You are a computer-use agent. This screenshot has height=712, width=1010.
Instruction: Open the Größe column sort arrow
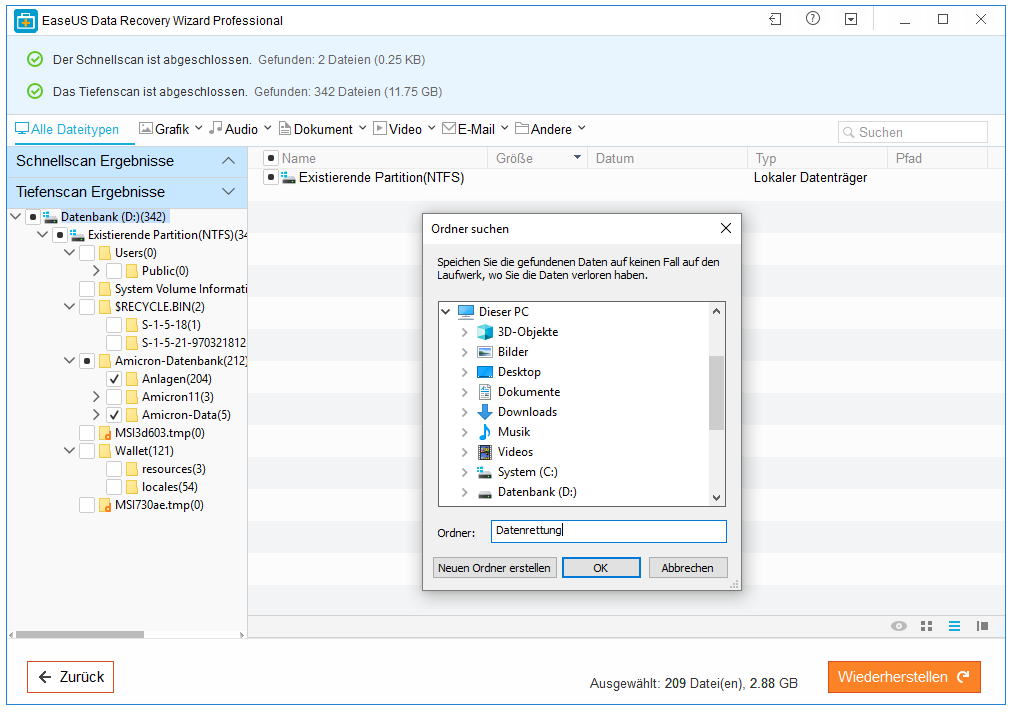(x=577, y=157)
